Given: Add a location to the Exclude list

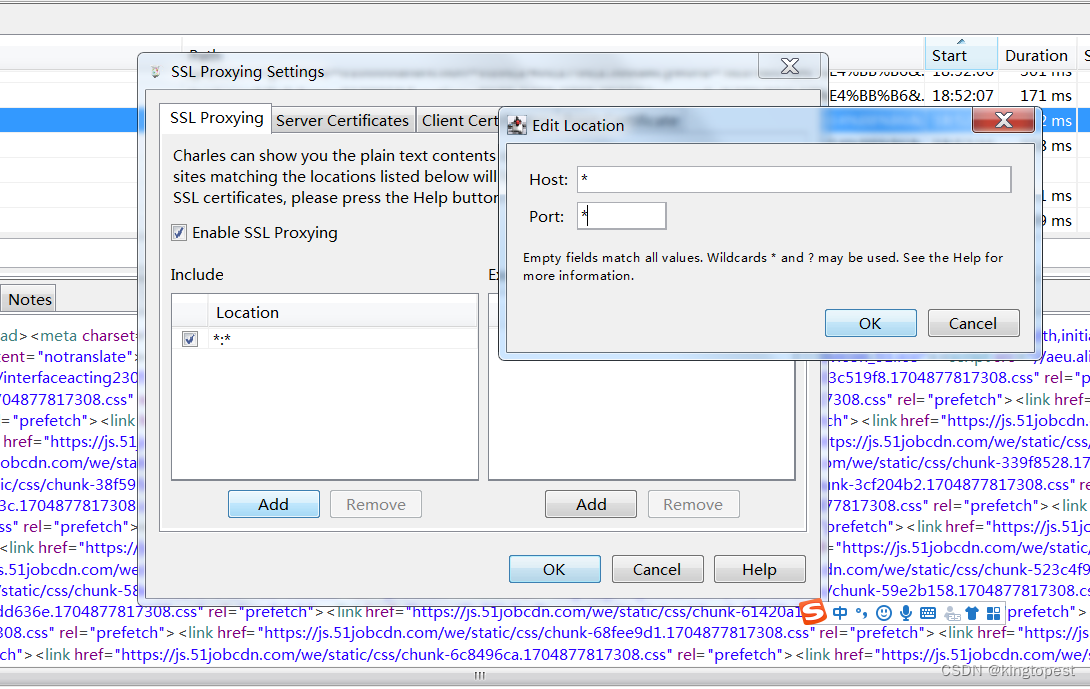Looking at the screenshot, I should (x=591, y=504).
